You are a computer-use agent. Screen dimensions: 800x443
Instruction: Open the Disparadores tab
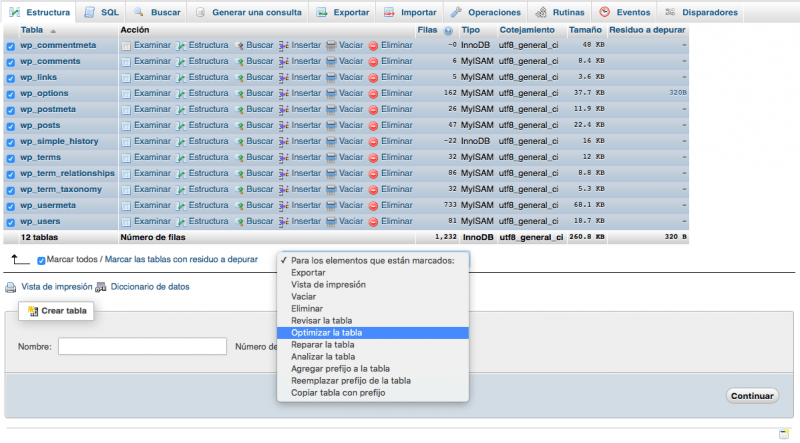[701, 12]
